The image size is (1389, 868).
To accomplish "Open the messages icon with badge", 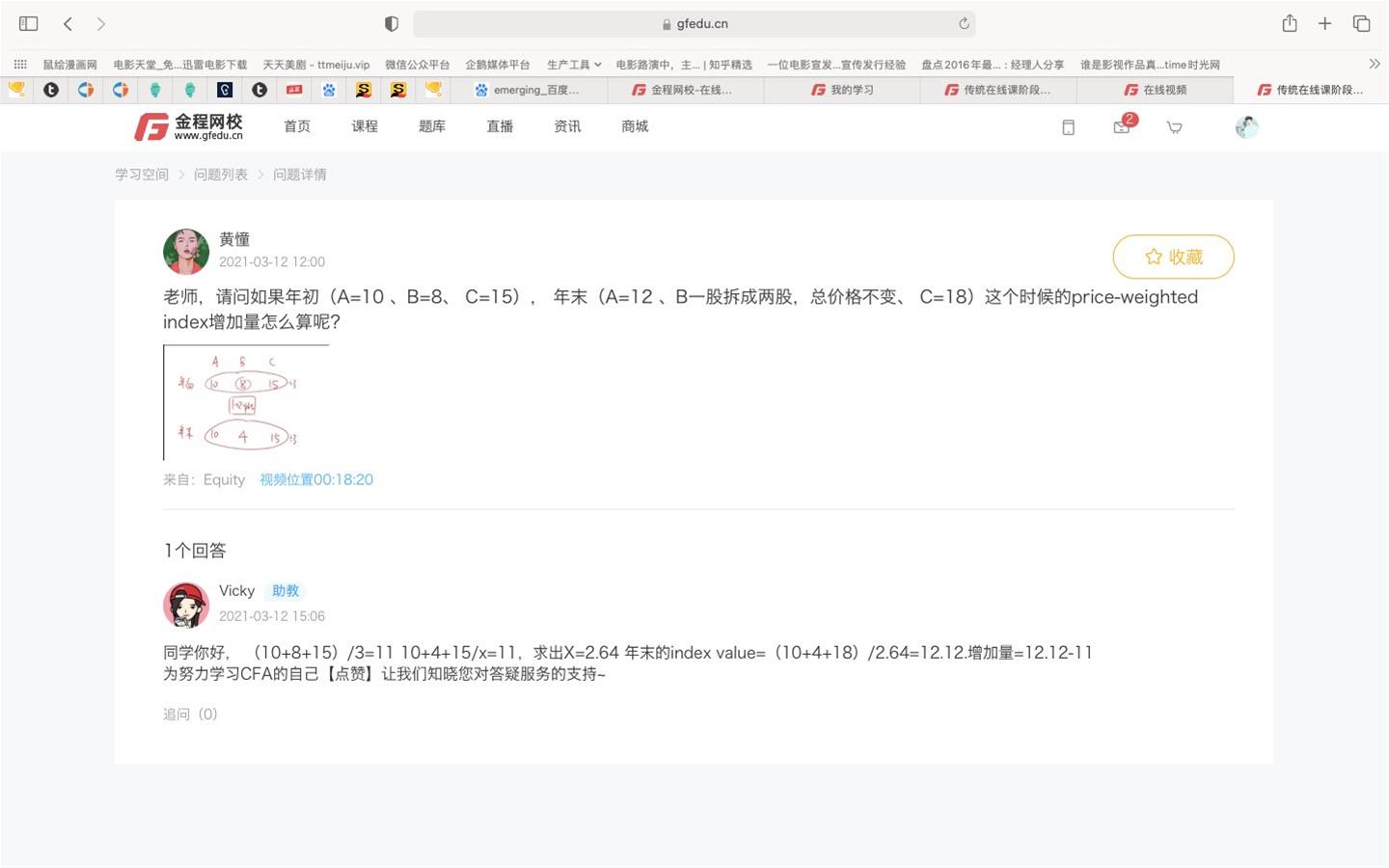I will pyautogui.click(x=1122, y=126).
